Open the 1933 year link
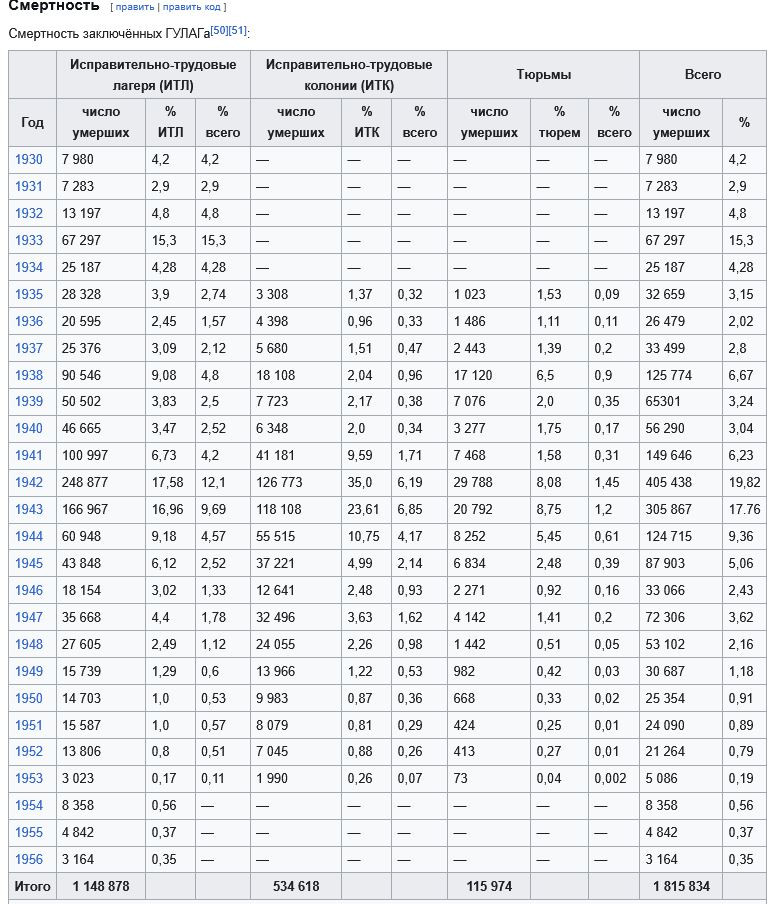771x904 pixels. tap(29, 240)
